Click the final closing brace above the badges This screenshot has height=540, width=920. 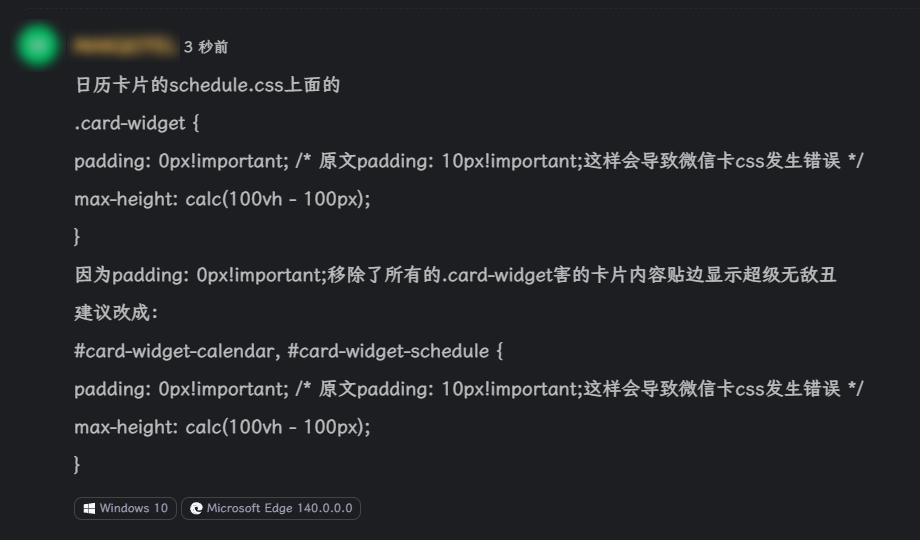78,464
